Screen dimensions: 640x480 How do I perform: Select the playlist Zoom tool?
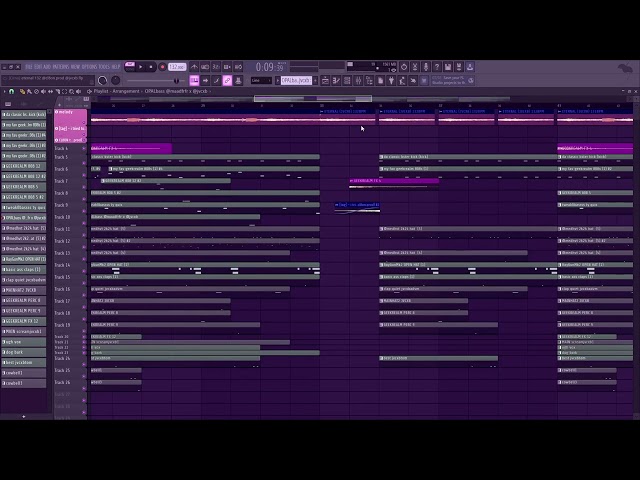(71, 91)
